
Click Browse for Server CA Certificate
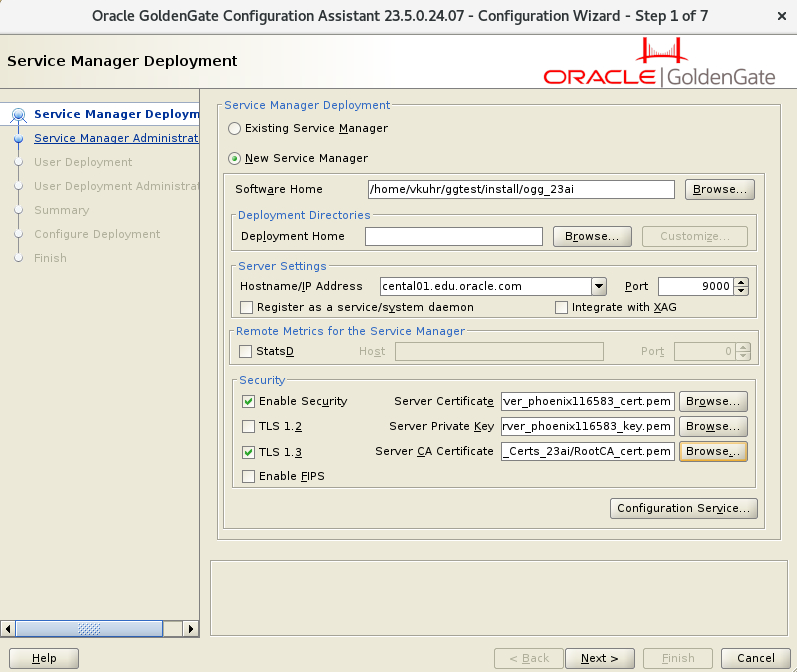click(713, 451)
